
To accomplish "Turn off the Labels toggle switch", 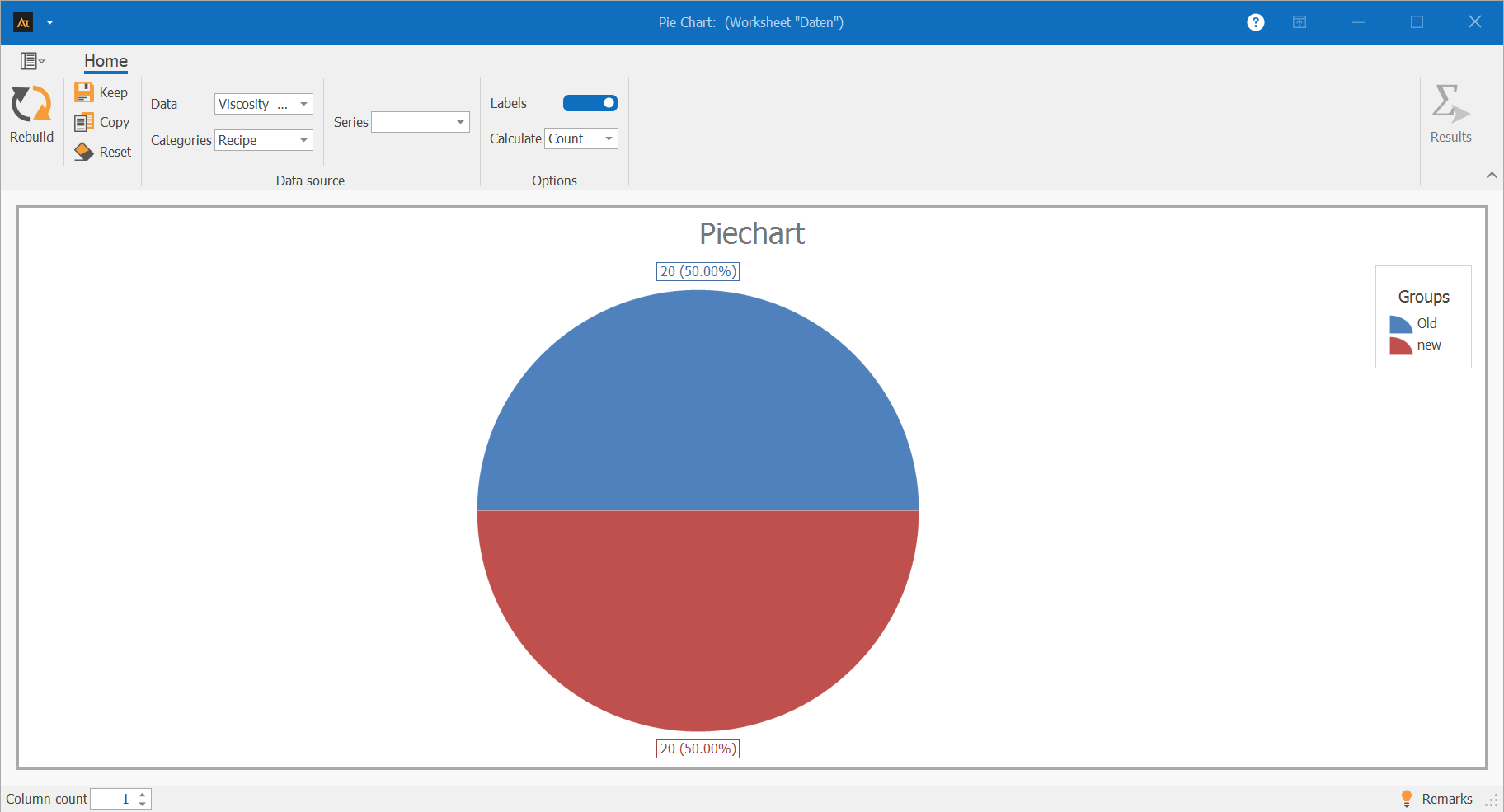I will click(x=590, y=103).
